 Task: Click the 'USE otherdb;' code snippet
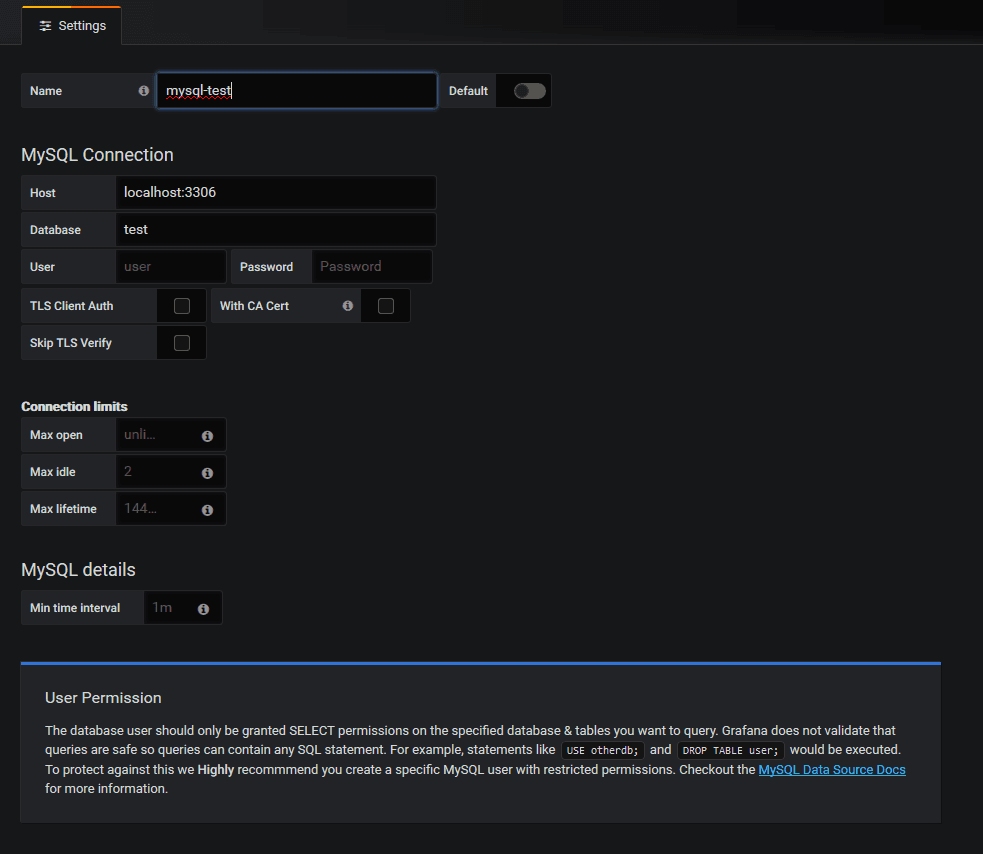(x=602, y=751)
